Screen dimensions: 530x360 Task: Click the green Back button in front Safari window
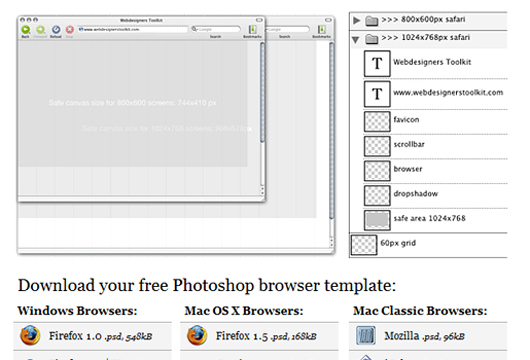point(26,30)
